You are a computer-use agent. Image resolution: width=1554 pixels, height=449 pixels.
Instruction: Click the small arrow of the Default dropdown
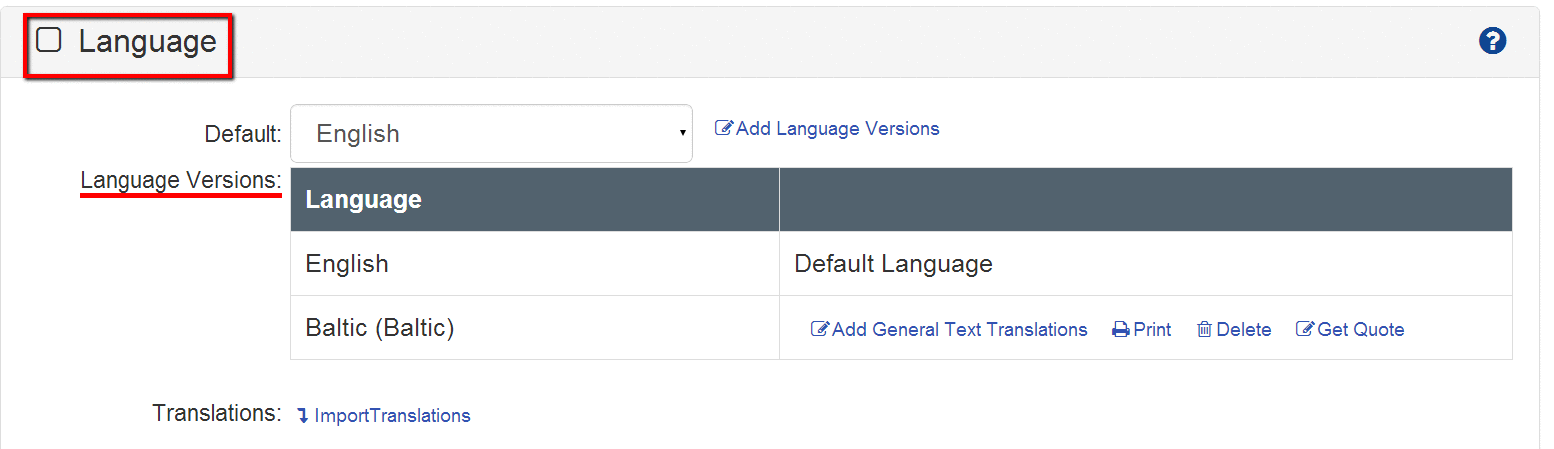682,133
